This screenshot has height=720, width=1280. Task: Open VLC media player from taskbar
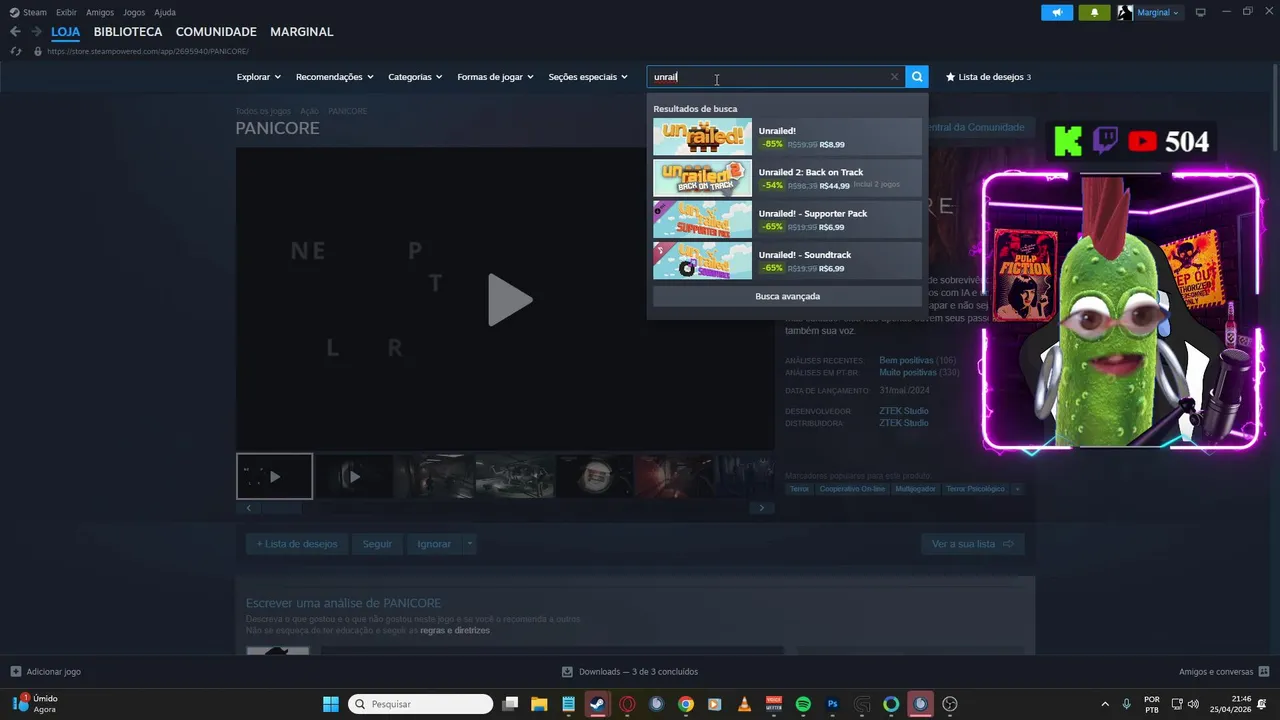coord(744,704)
